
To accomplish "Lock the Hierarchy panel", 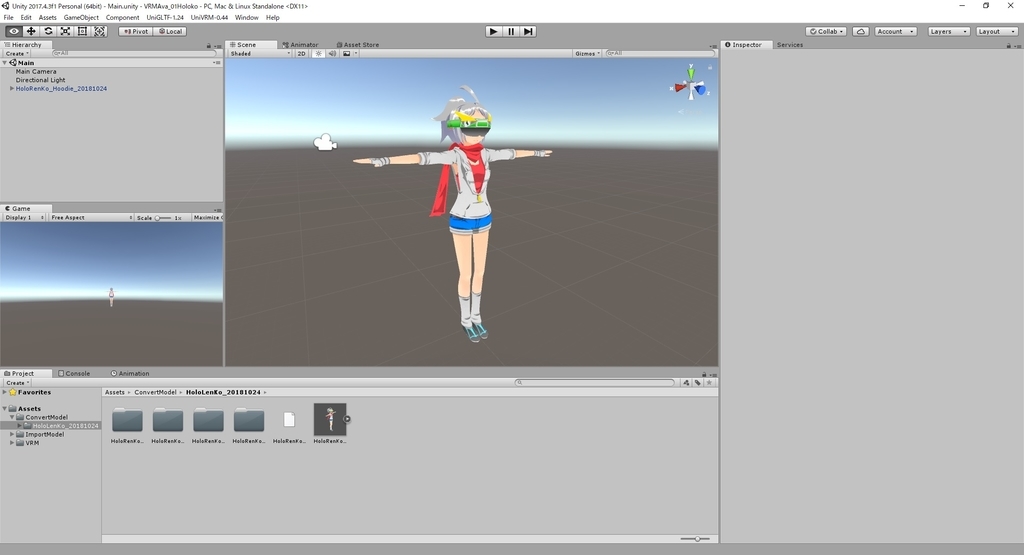I will pos(209,46).
